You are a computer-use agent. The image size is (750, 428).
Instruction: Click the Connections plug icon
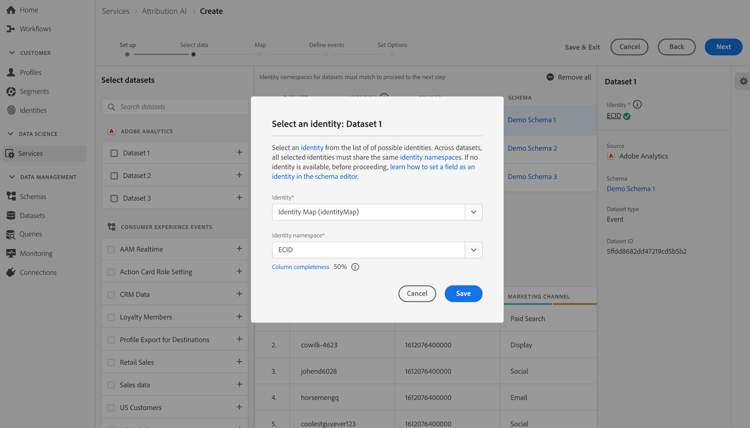tap(11, 272)
